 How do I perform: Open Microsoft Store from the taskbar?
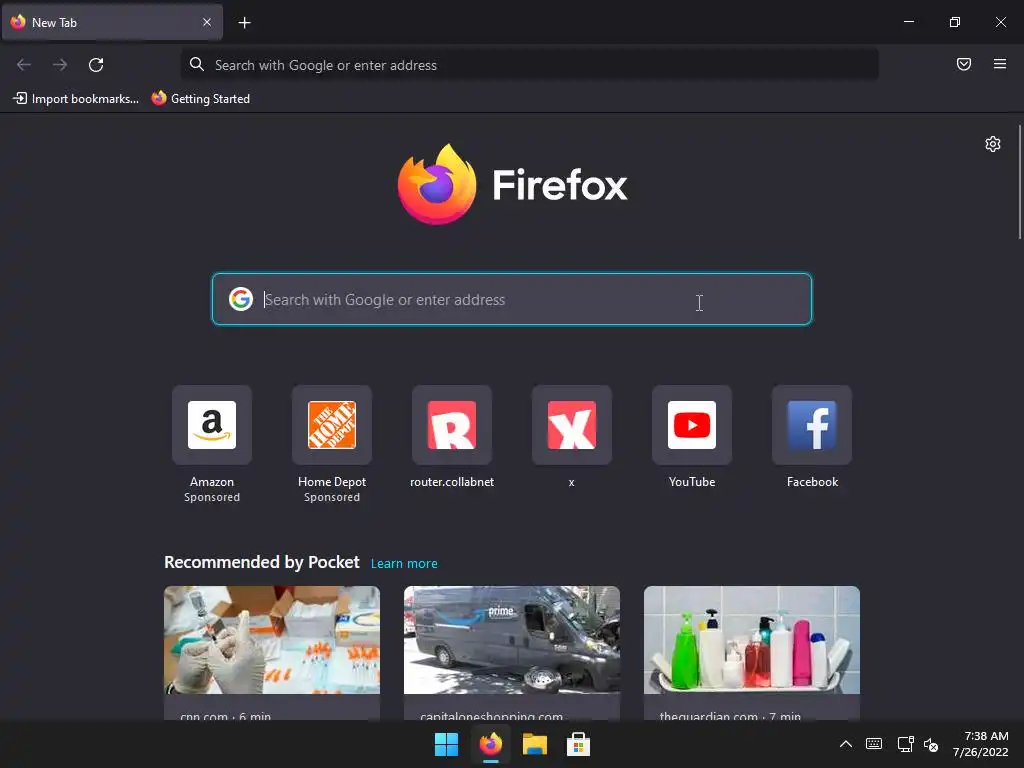pos(578,744)
